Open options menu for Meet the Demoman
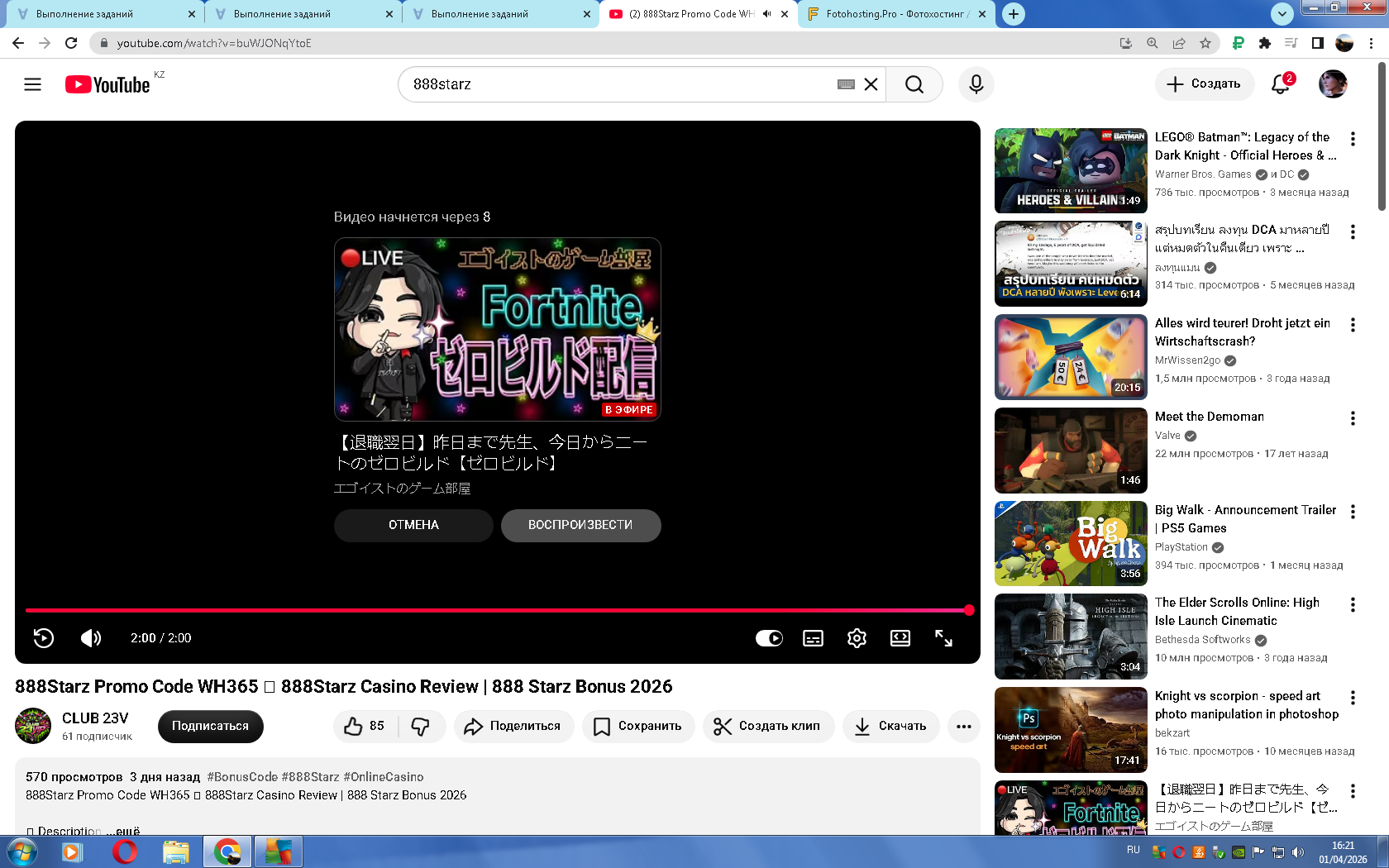 pos(1353,418)
